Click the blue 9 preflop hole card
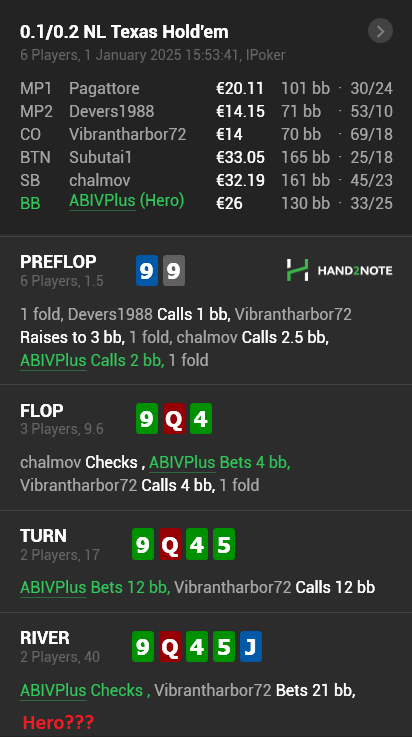Viewport: 412px width, 737px height. [x=147, y=270]
